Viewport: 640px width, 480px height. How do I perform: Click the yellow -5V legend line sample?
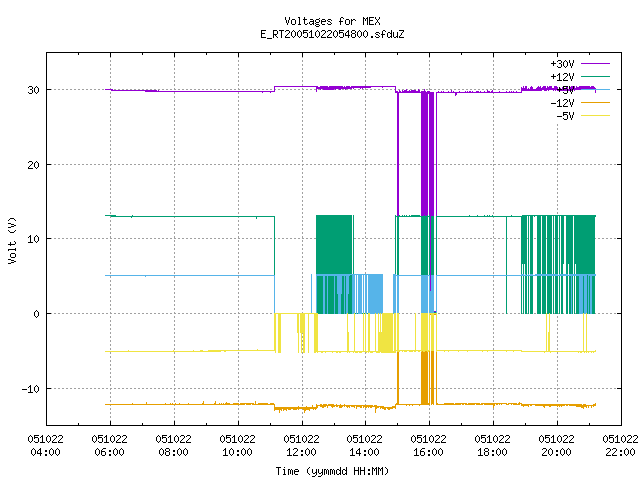pos(595,116)
